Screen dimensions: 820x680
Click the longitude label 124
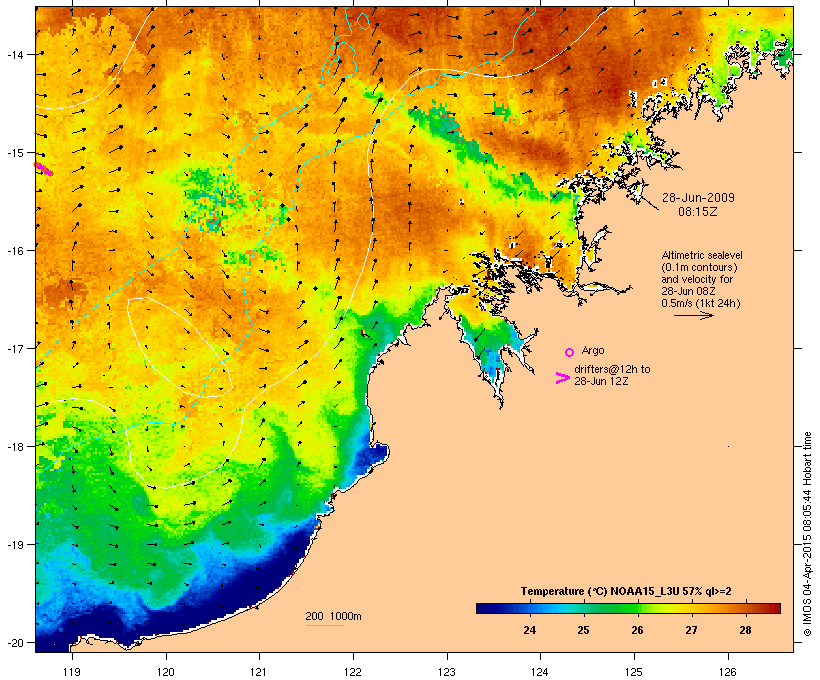tap(540, 672)
